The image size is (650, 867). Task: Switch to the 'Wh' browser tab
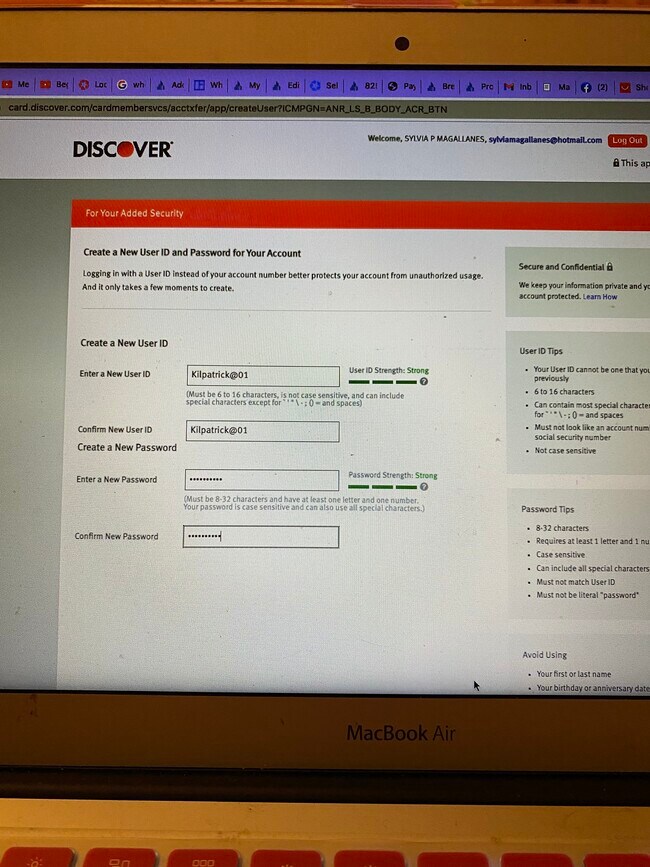208,85
